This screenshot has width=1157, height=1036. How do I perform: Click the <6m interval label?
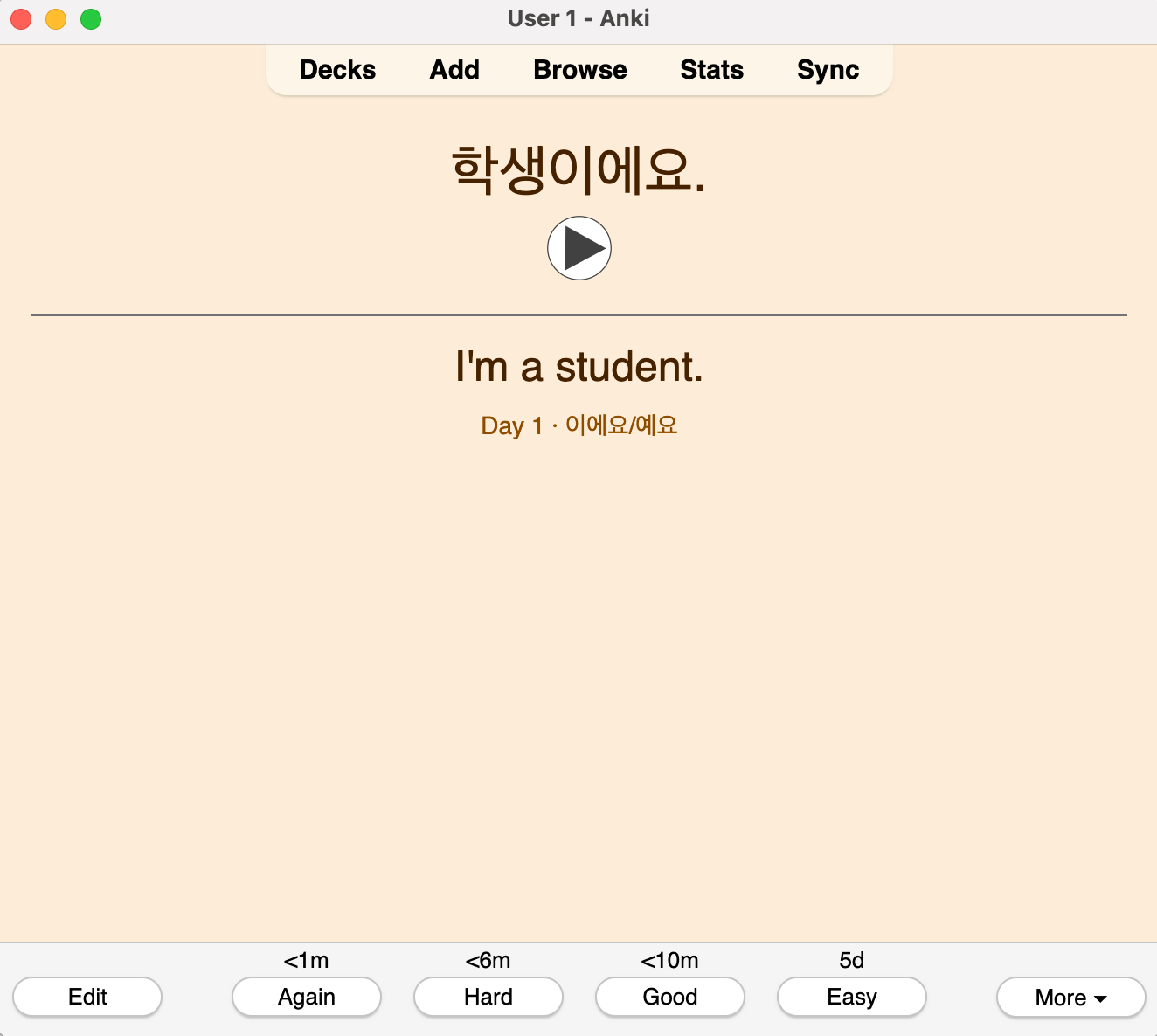[x=488, y=961]
